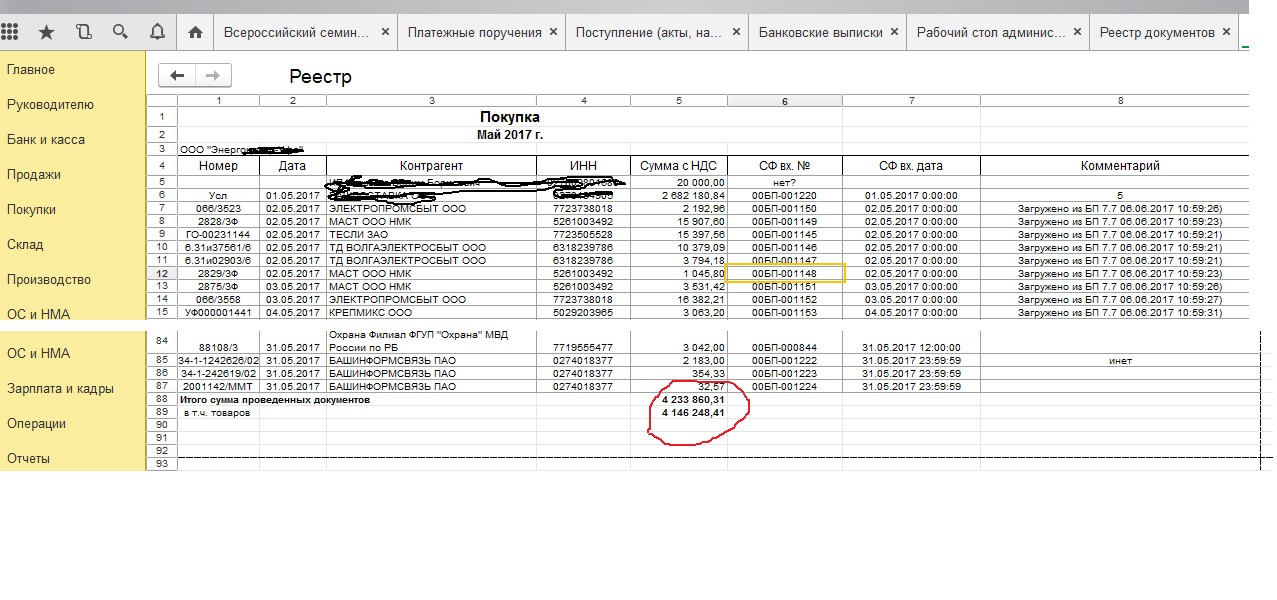Open the Всероссийский семинар tab
The height and width of the screenshot is (600, 1277).
(295, 32)
